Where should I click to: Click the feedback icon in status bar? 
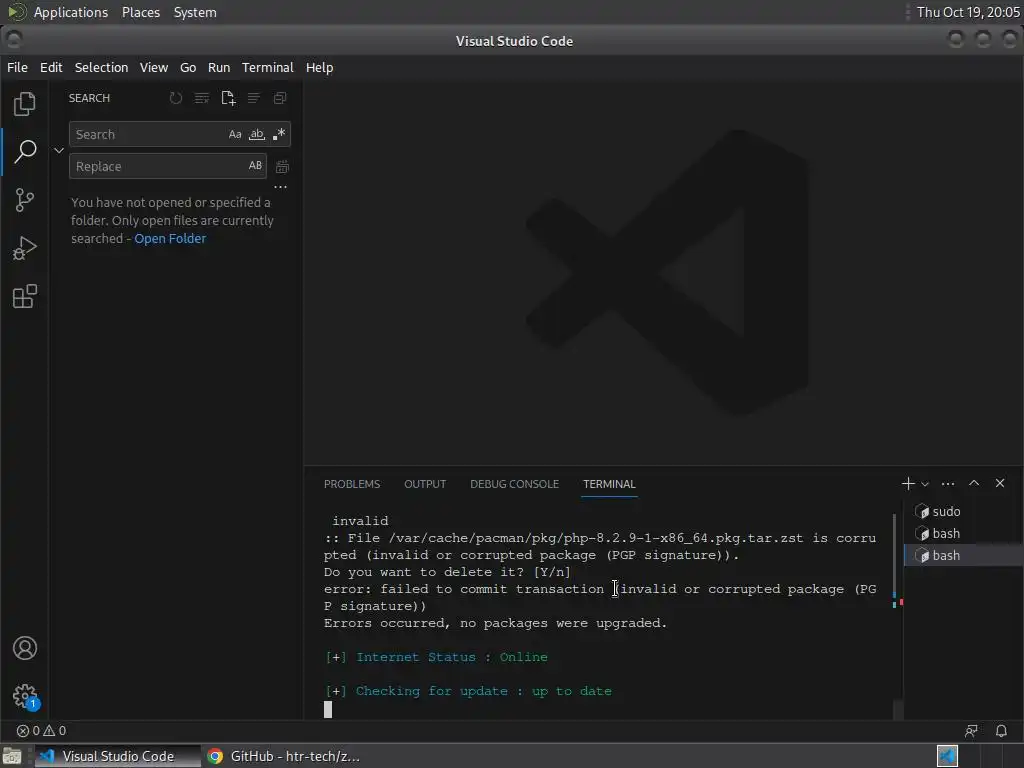click(x=972, y=731)
